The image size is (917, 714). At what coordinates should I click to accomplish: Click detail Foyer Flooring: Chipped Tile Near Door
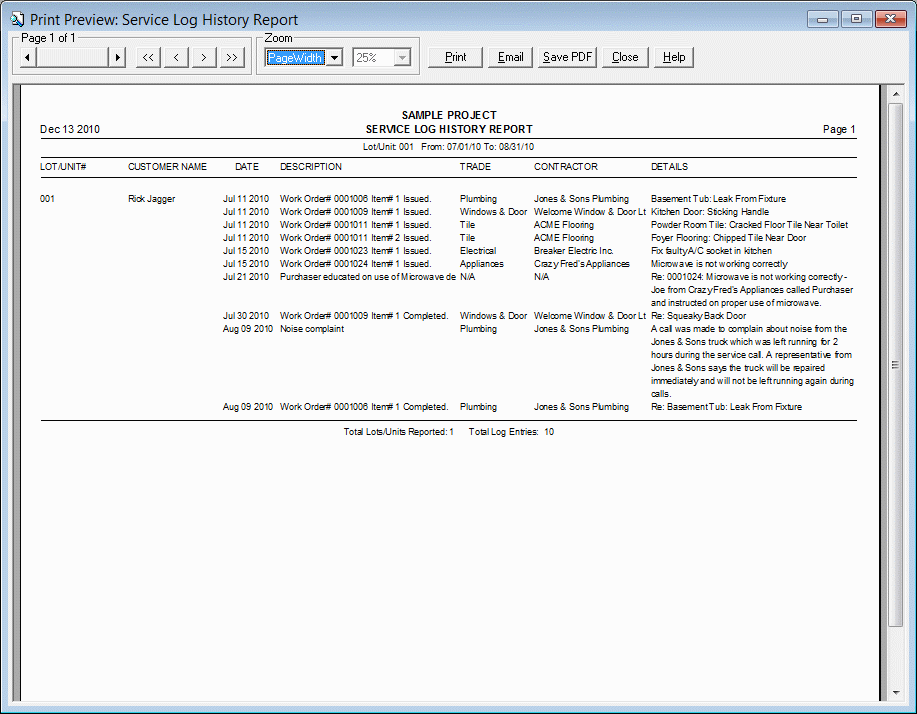[729, 238]
